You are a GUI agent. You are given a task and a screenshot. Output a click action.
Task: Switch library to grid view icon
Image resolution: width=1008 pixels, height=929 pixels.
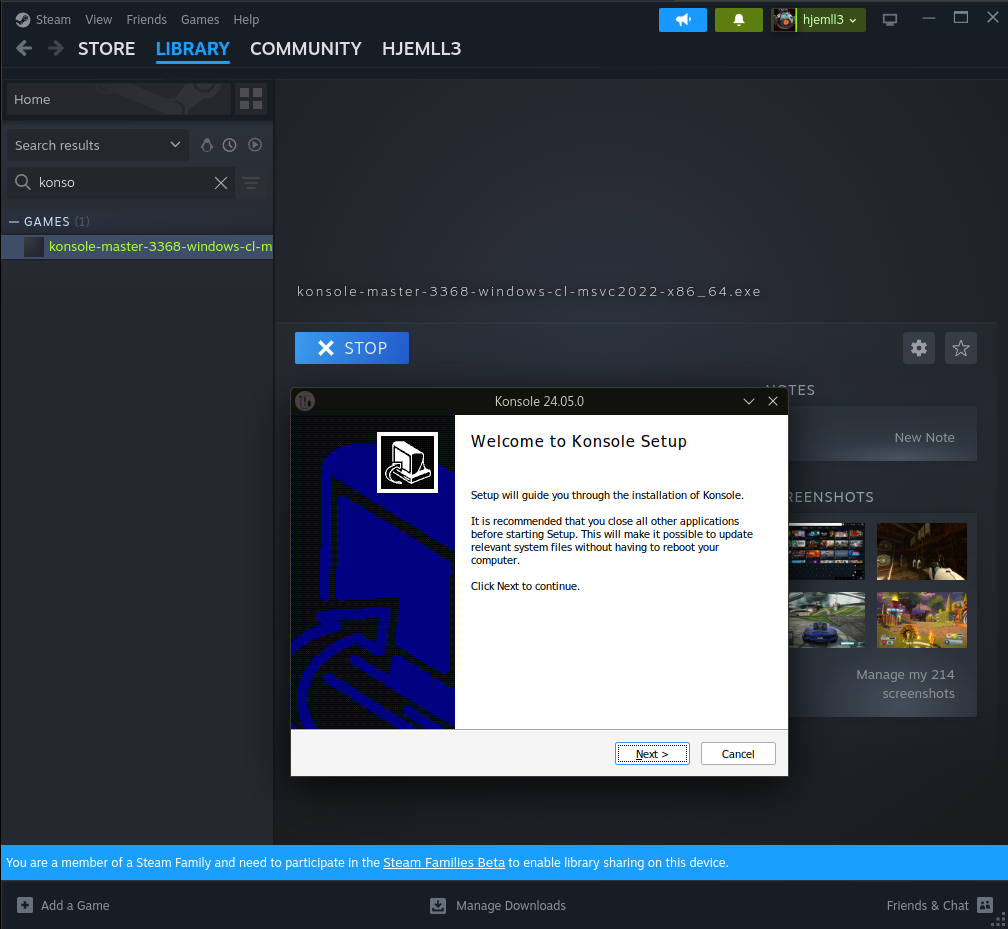250,99
